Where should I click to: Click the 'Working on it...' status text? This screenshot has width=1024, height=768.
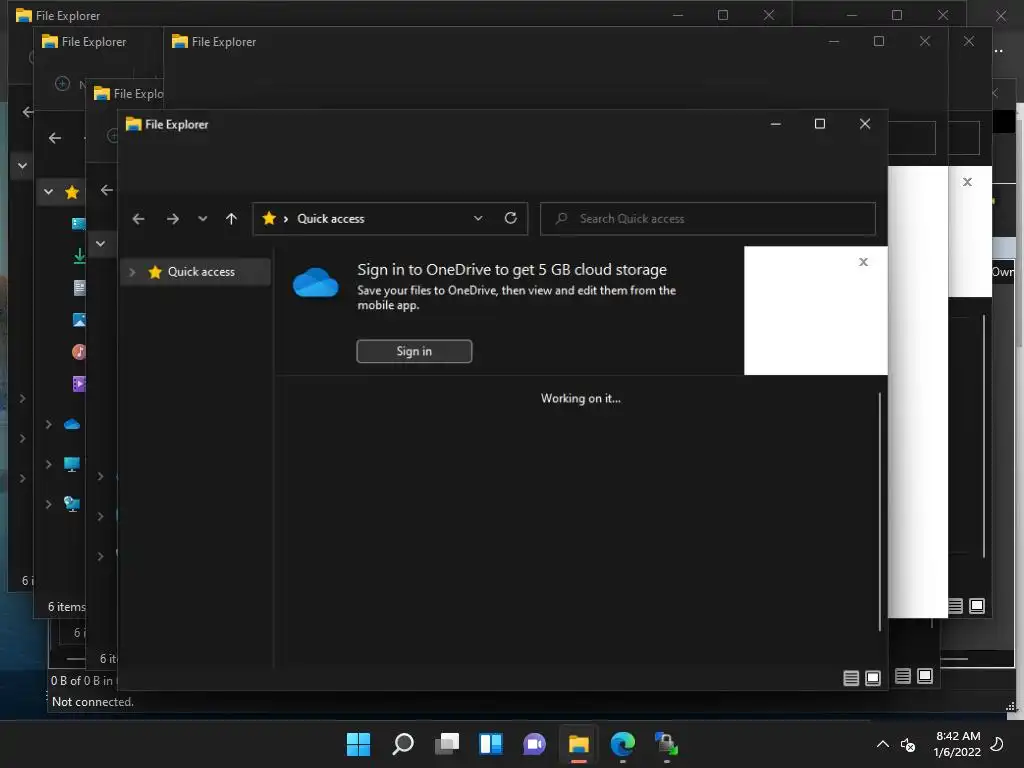tap(581, 398)
